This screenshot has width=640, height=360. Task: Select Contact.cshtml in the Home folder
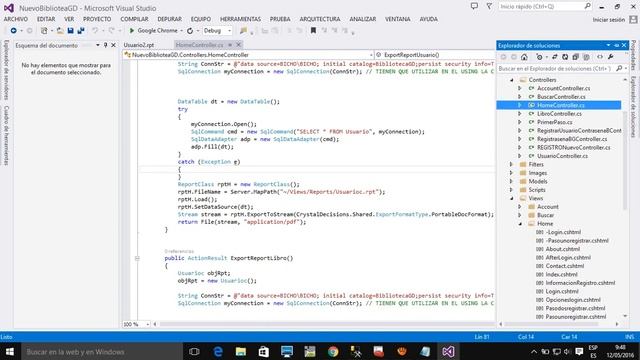pos(564,266)
